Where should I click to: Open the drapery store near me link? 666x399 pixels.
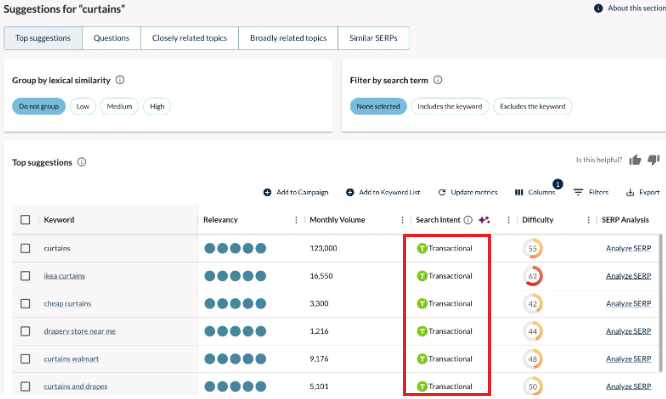tap(79, 331)
